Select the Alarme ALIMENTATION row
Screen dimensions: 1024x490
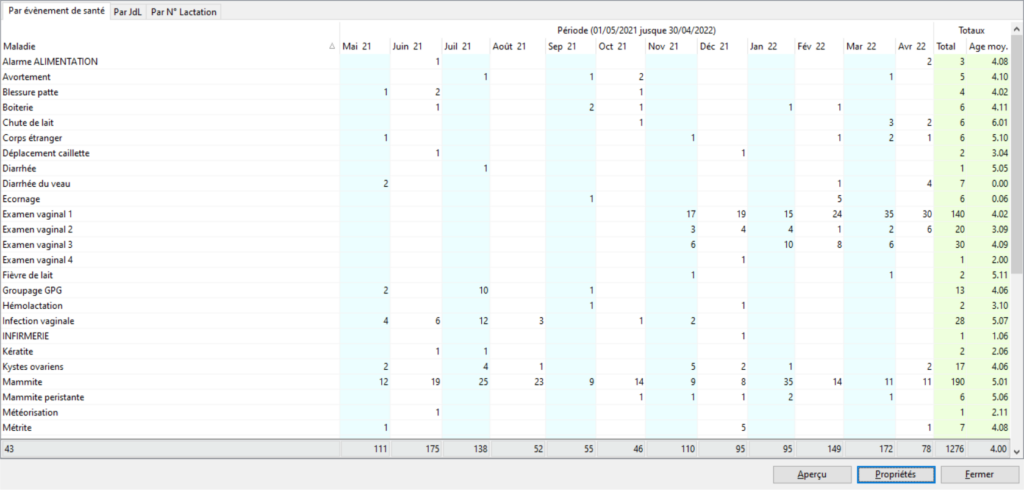pos(50,62)
